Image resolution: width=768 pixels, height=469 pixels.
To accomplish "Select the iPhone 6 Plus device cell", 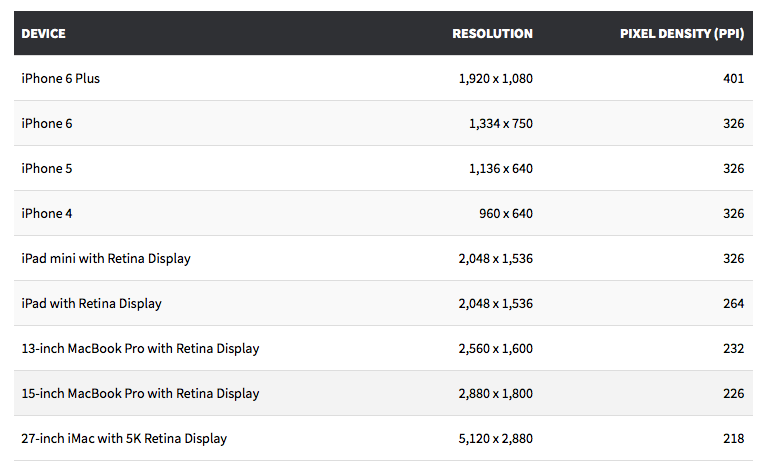I will pyautogui.click(x=61, y=79).
